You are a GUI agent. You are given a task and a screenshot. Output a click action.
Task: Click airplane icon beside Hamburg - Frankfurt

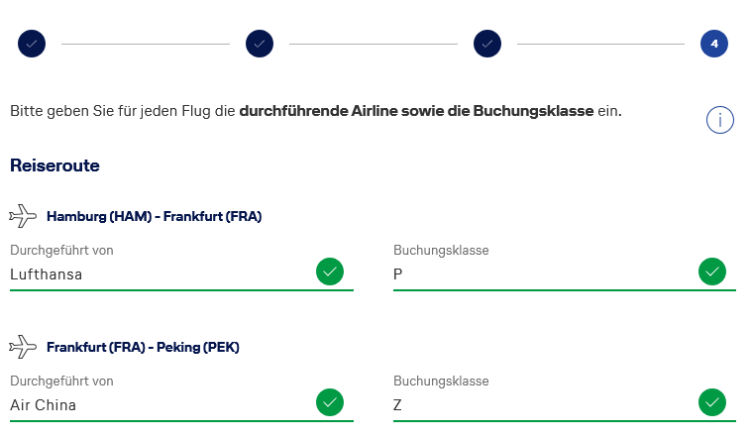[22, 216]
